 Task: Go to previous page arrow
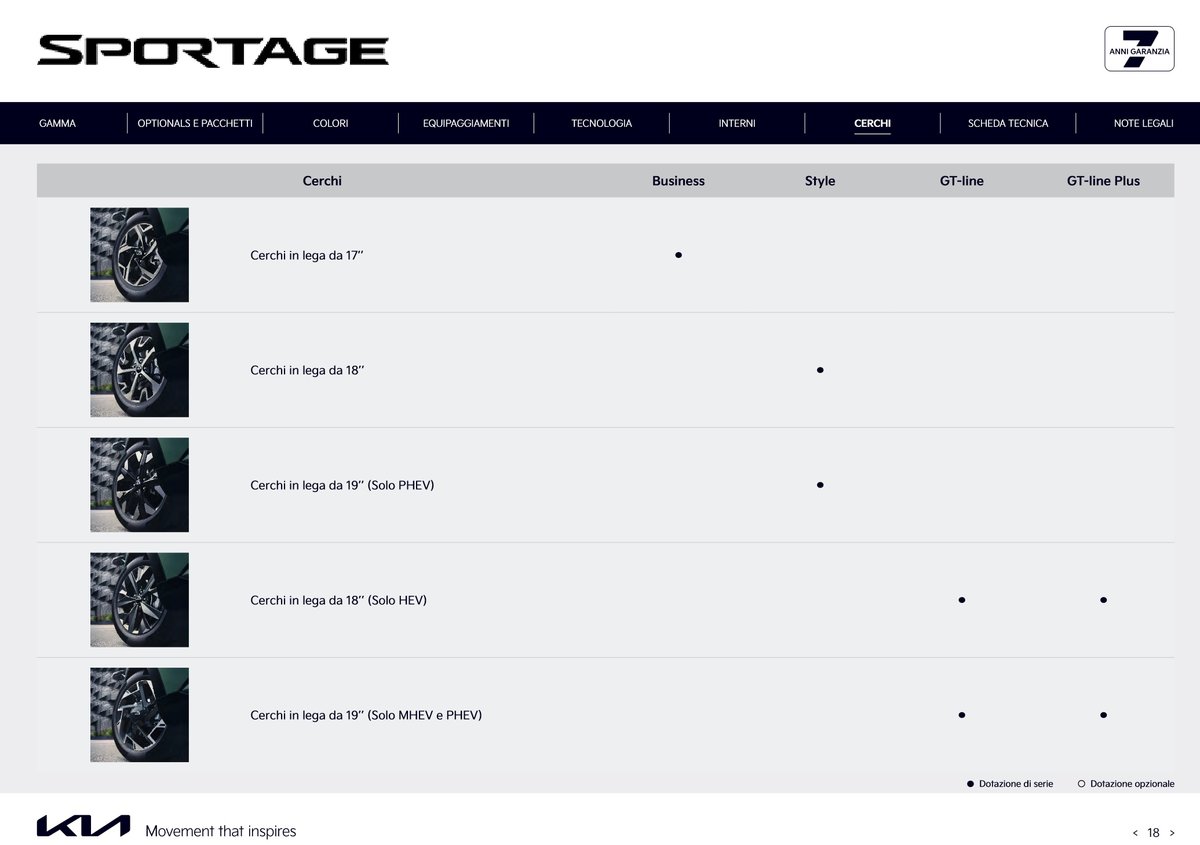coord(1135,833)
